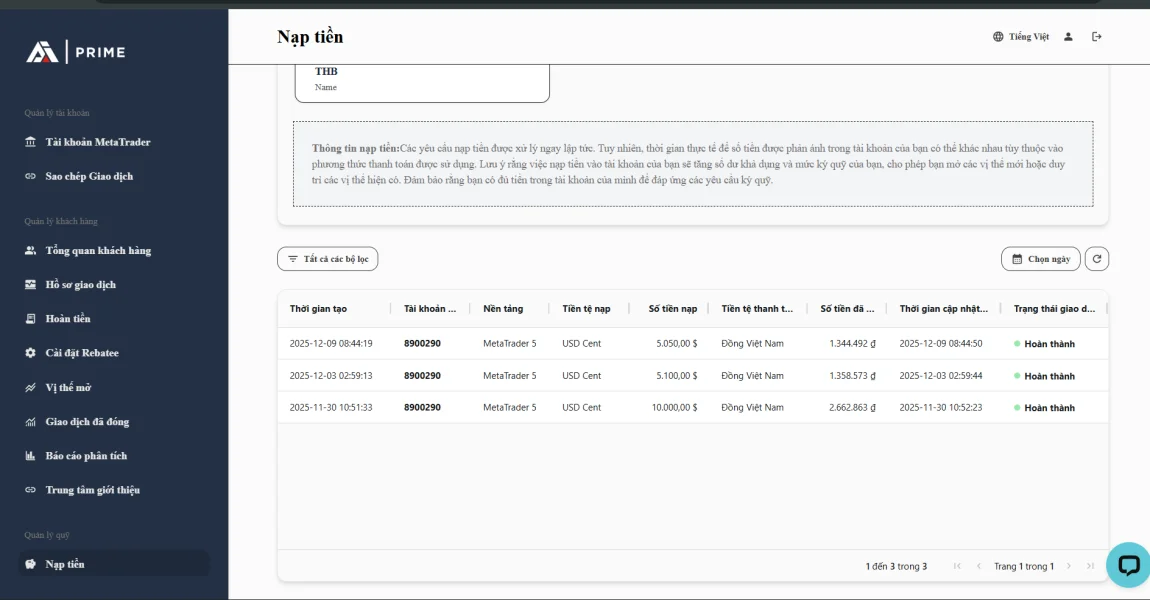Image resolution: width=1150 pixels, height=600 pixels.
Task: Refresh the deposit history table
Action: tap(1097, 259)
